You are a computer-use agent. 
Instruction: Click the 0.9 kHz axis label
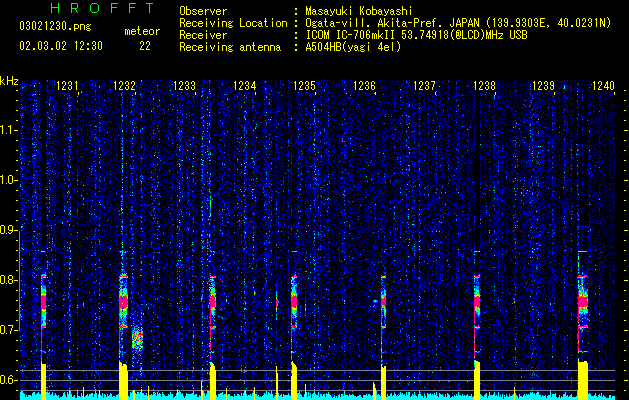9,230
